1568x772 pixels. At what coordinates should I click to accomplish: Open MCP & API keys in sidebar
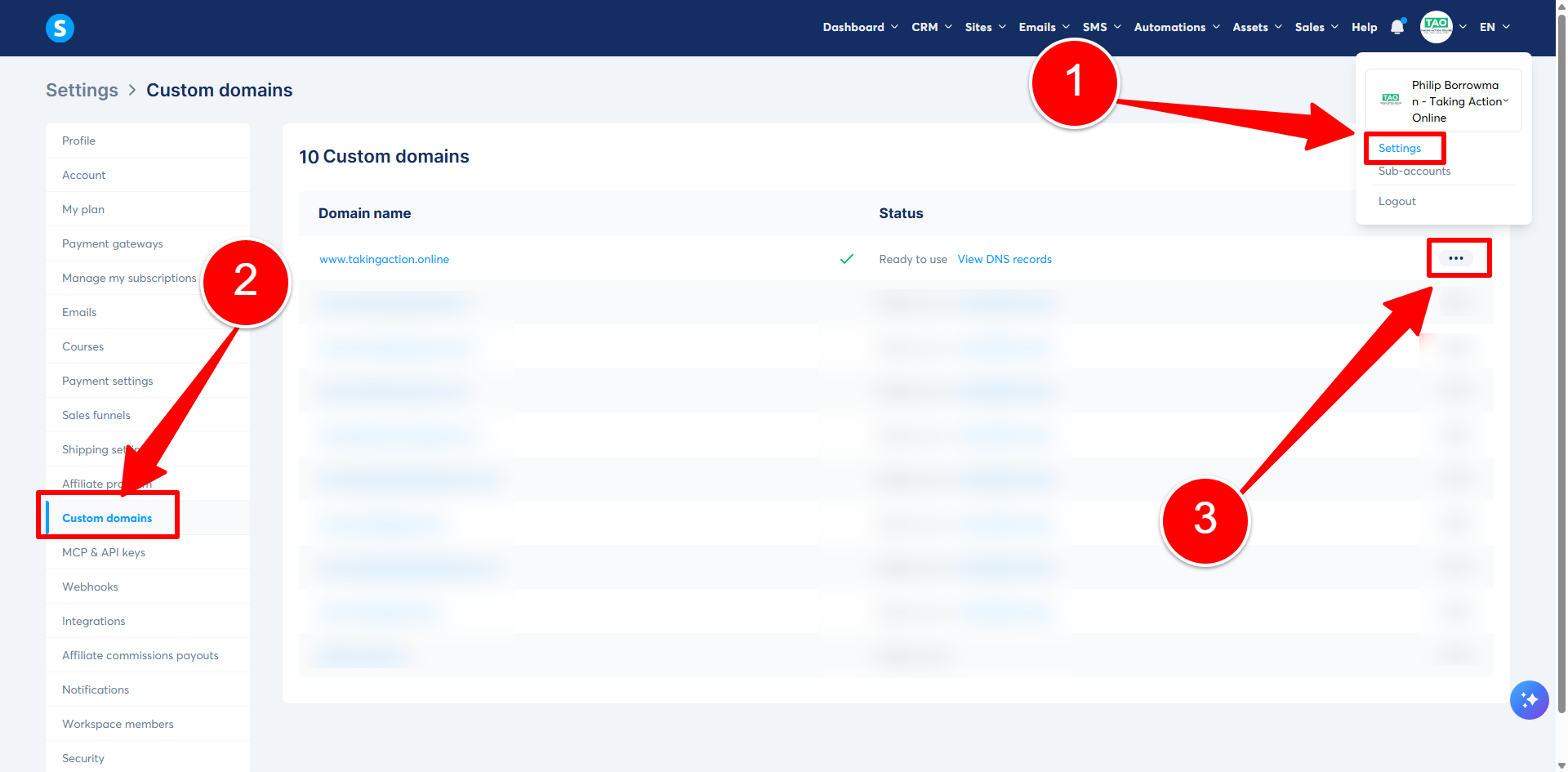pos(148,552)
